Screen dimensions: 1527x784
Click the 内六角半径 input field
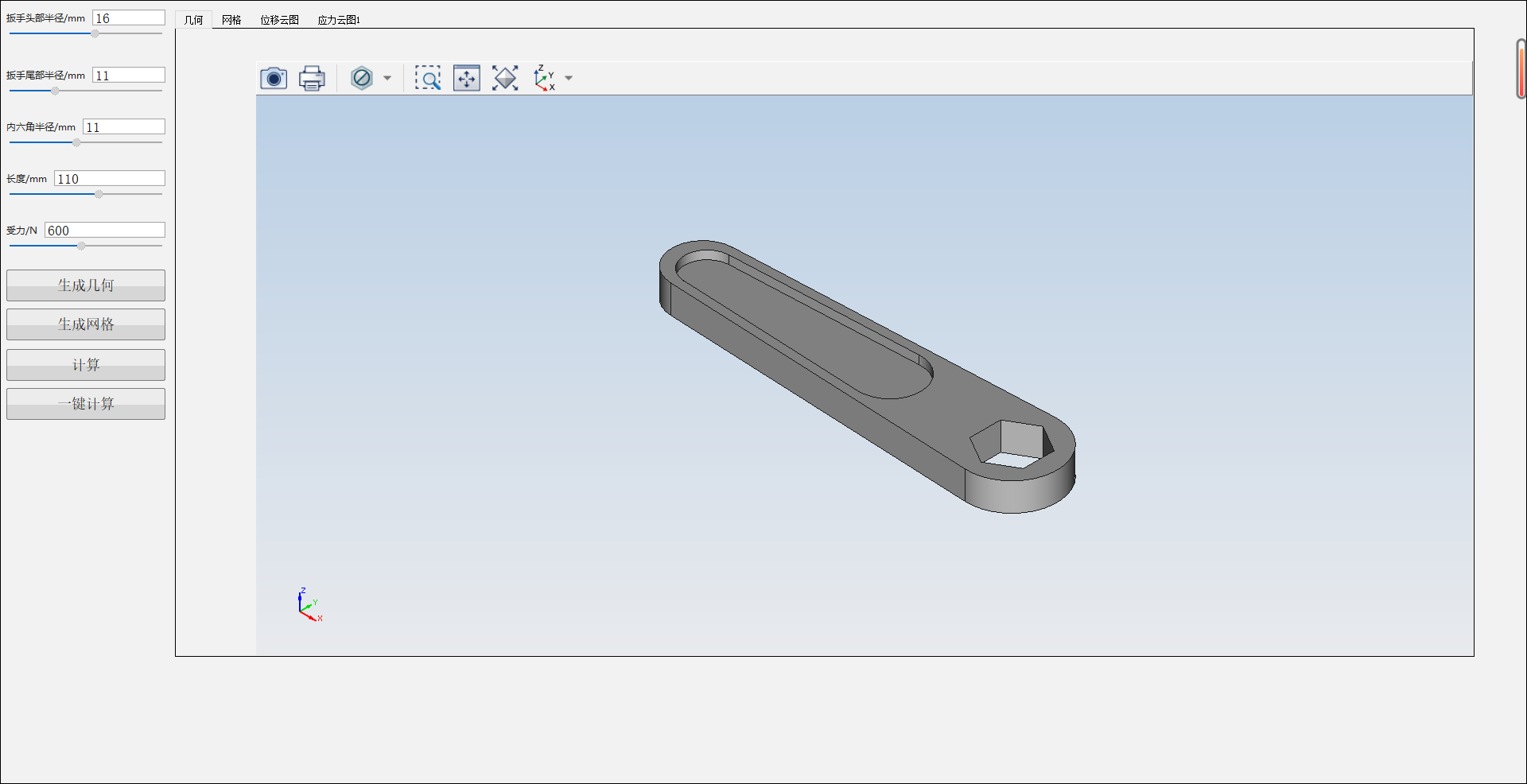[124, 126]
